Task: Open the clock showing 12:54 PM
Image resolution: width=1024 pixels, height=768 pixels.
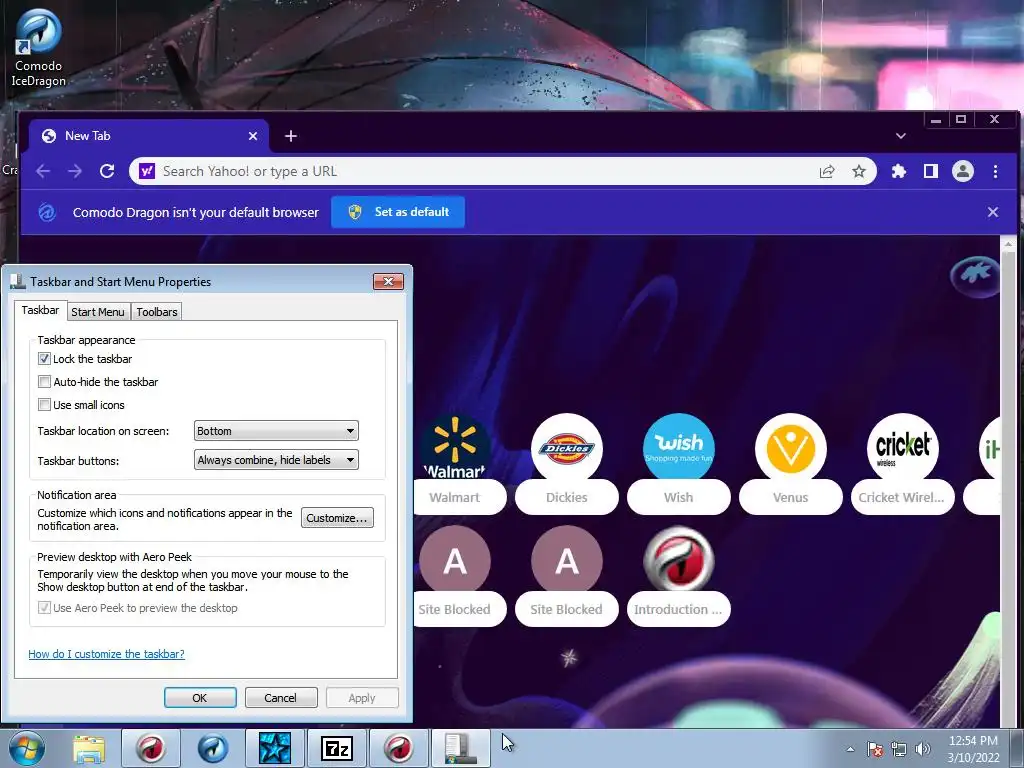Action: click(x=973, y=749)
